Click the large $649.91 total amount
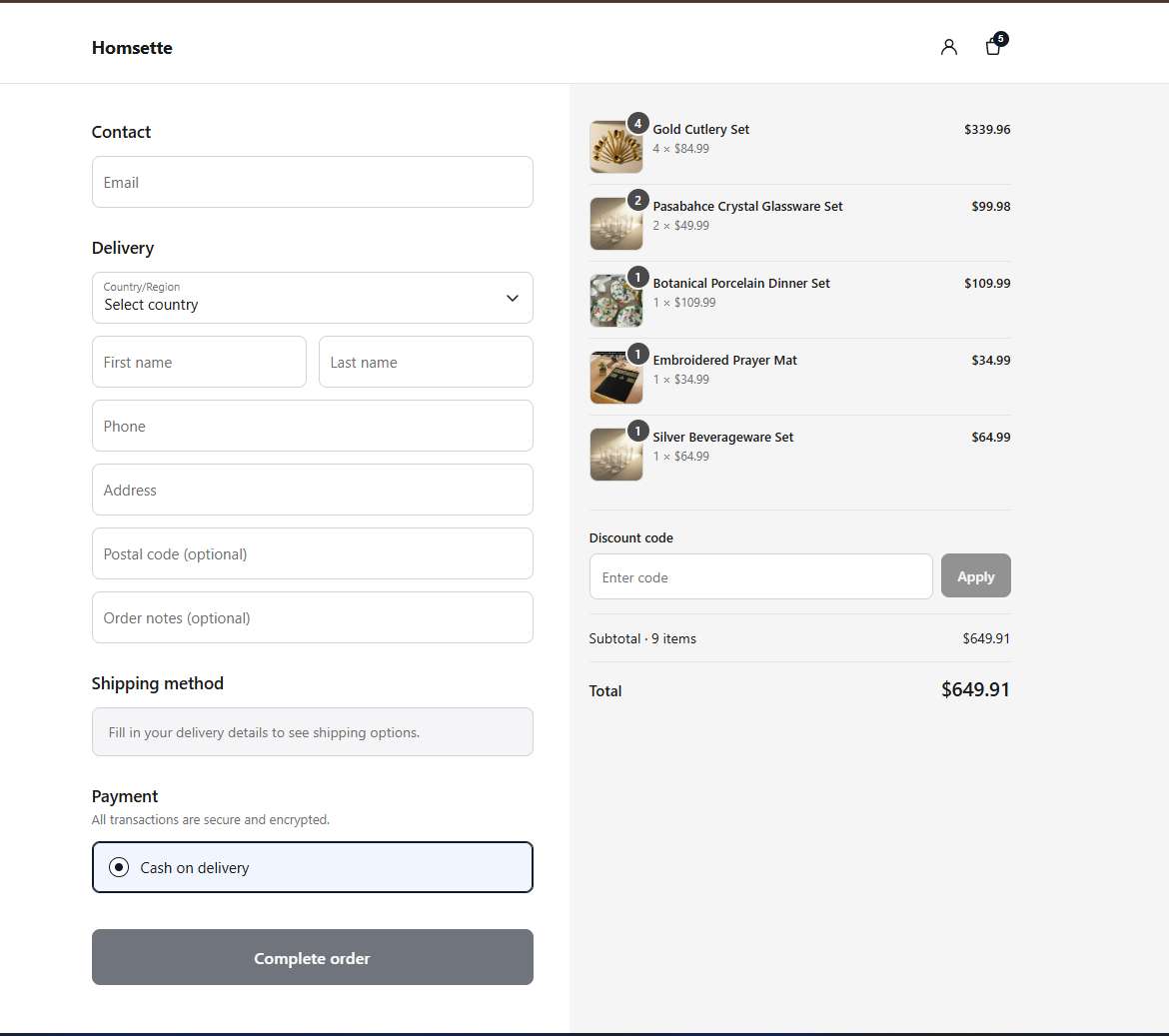 pos(975,689)
